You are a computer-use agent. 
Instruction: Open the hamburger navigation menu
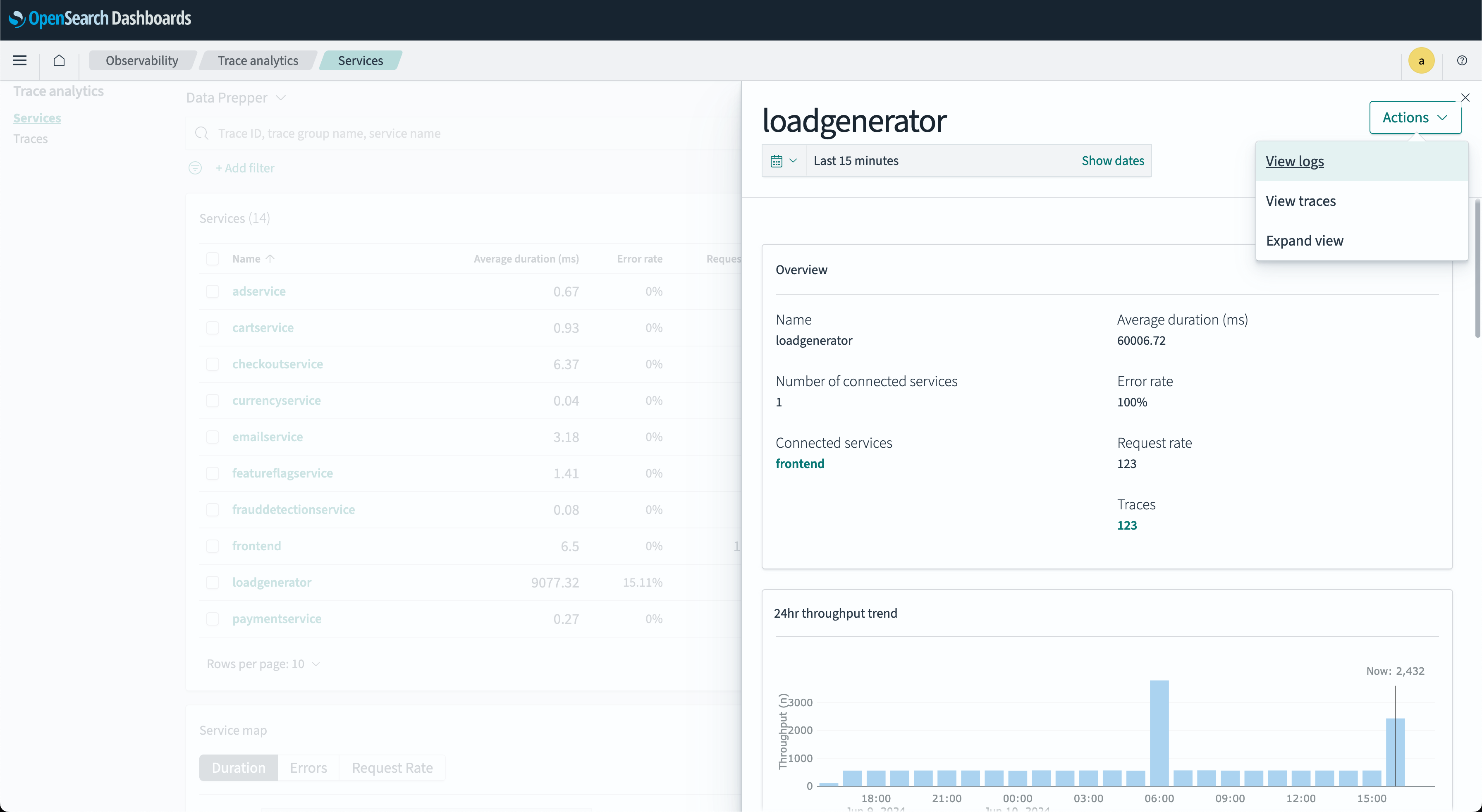[20, 60]
